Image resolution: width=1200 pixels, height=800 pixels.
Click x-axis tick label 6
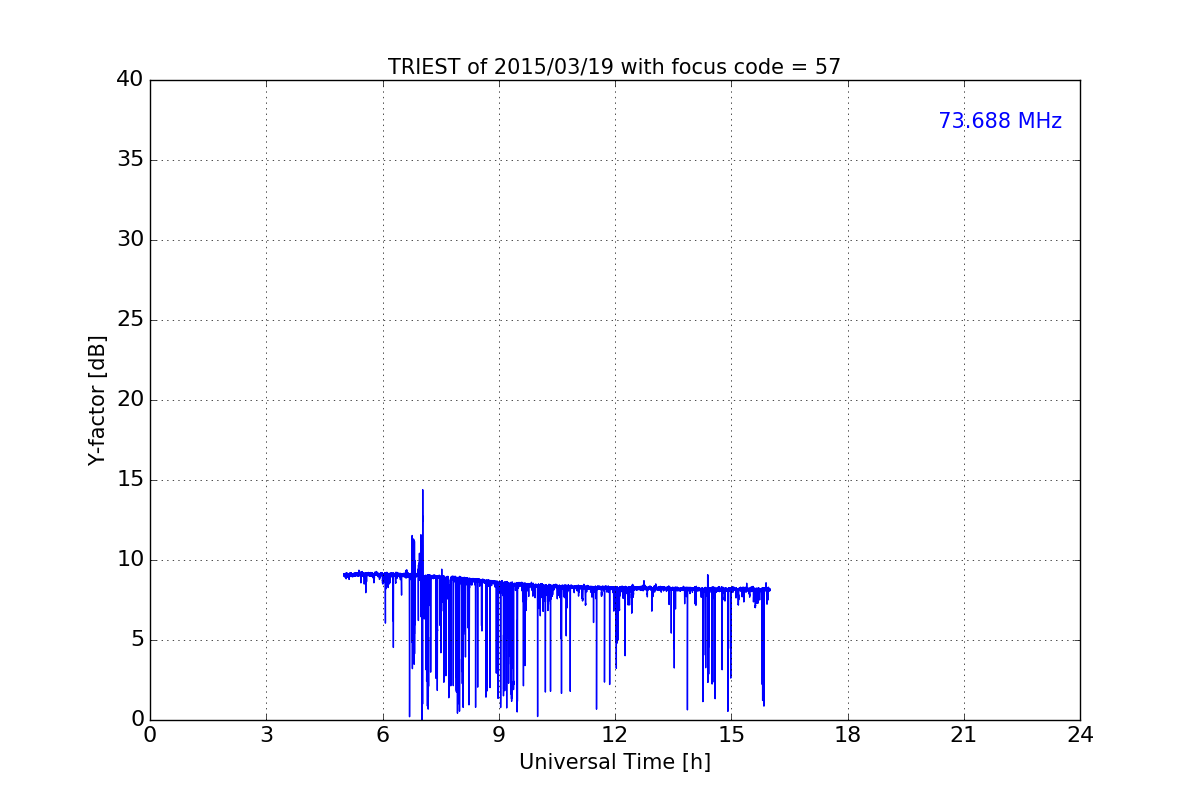pyautogui.click(x=382, y=735)
